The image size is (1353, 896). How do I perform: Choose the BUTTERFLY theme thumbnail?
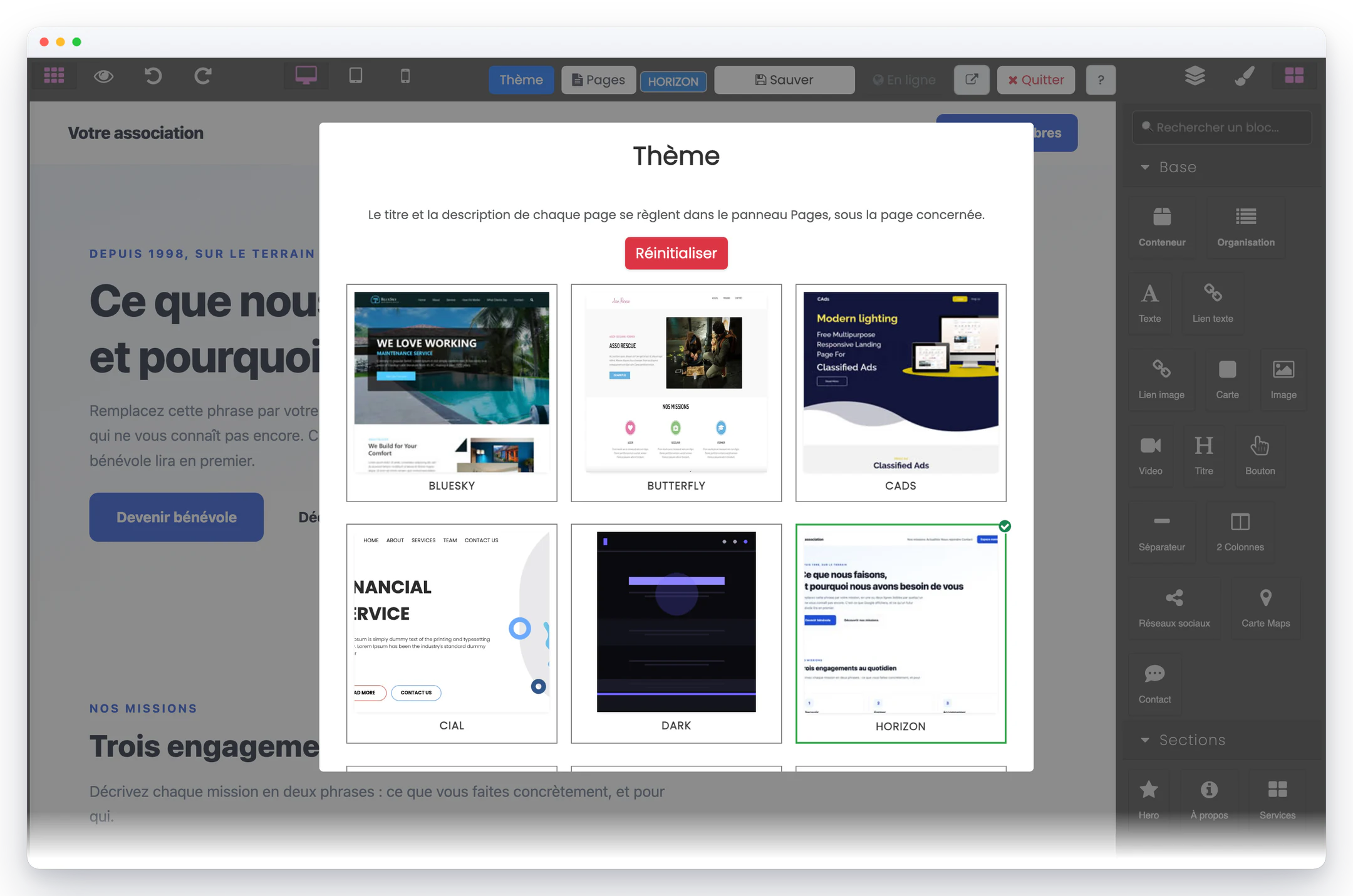pos(676,393)
